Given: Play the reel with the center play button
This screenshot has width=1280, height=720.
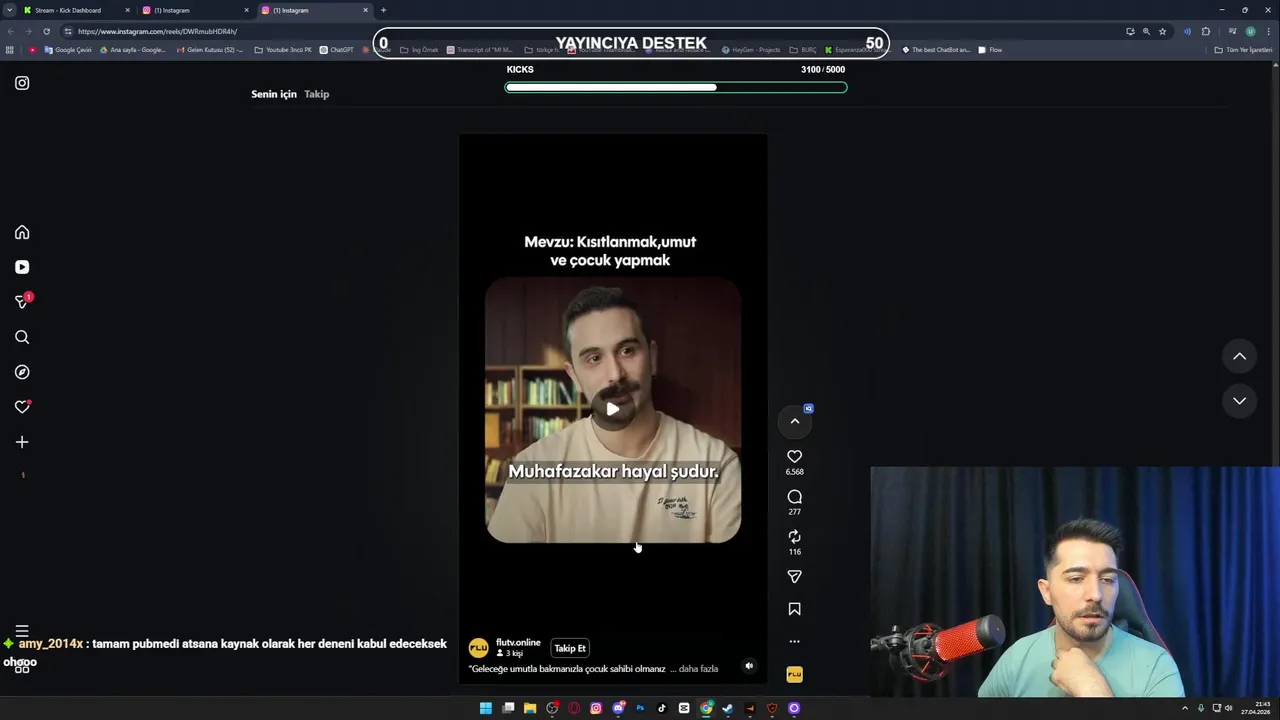Looking at the screenshot, I should point(613,408).
